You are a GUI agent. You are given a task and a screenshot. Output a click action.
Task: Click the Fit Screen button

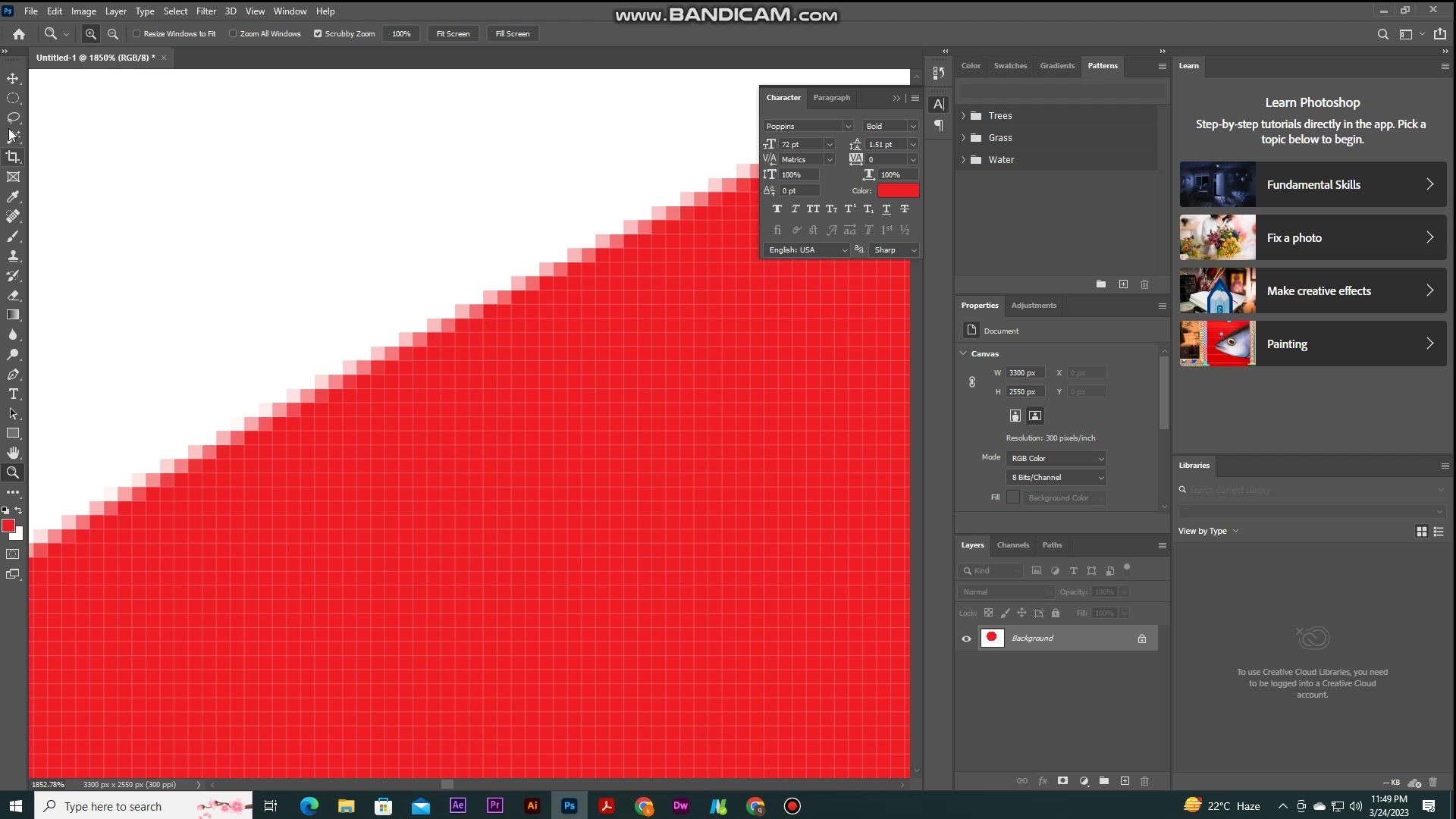[x=453, y=33]
